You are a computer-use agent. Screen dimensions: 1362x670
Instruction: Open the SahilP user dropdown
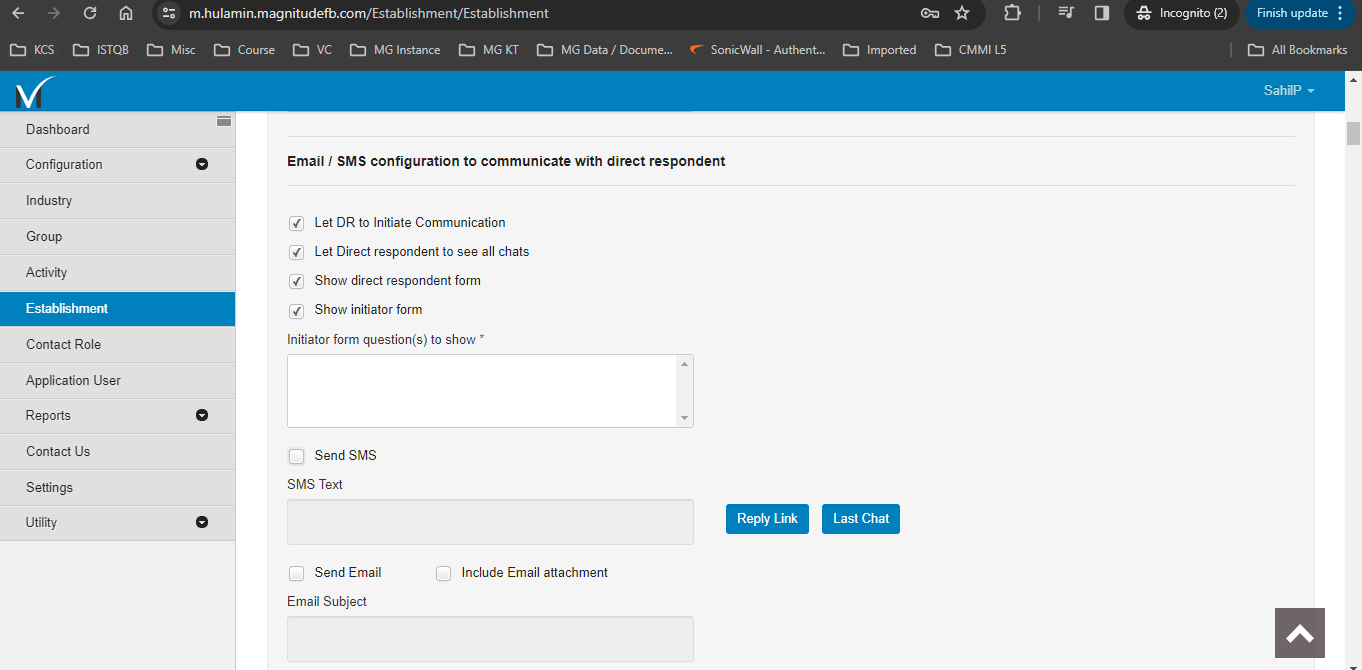(1288, 91)
